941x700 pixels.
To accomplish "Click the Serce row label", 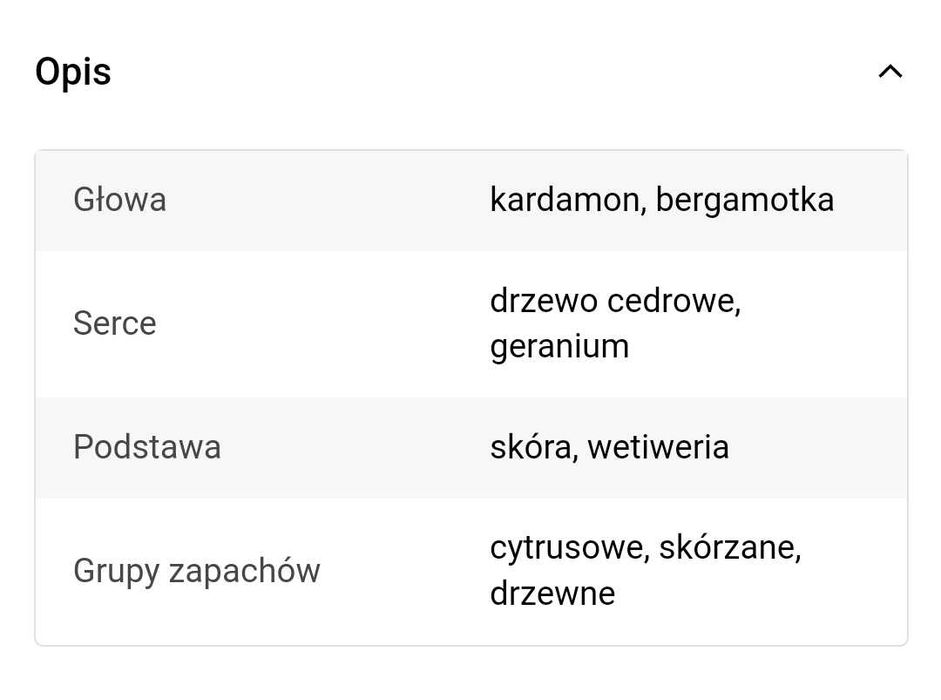I will pos(114,323).
